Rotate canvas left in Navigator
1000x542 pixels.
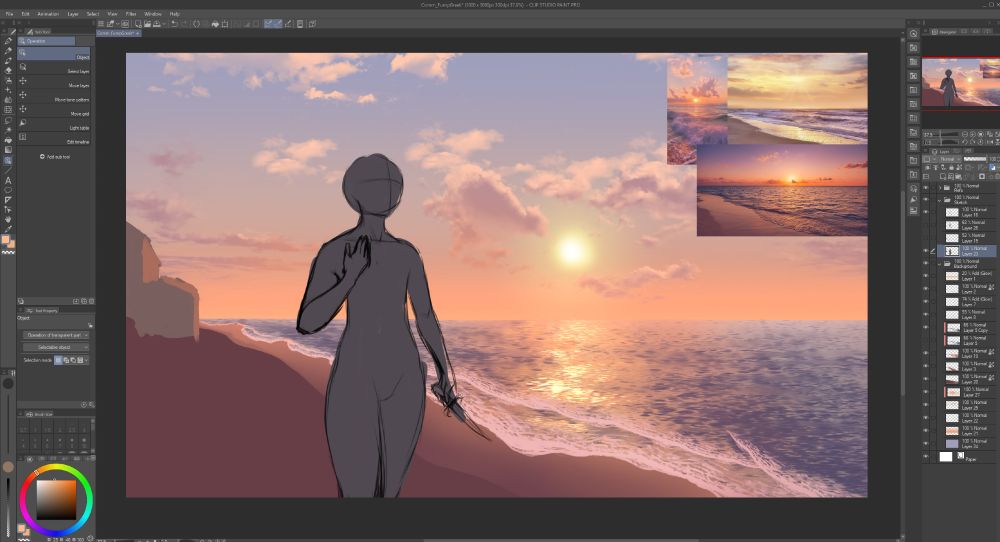click(964, 142)
